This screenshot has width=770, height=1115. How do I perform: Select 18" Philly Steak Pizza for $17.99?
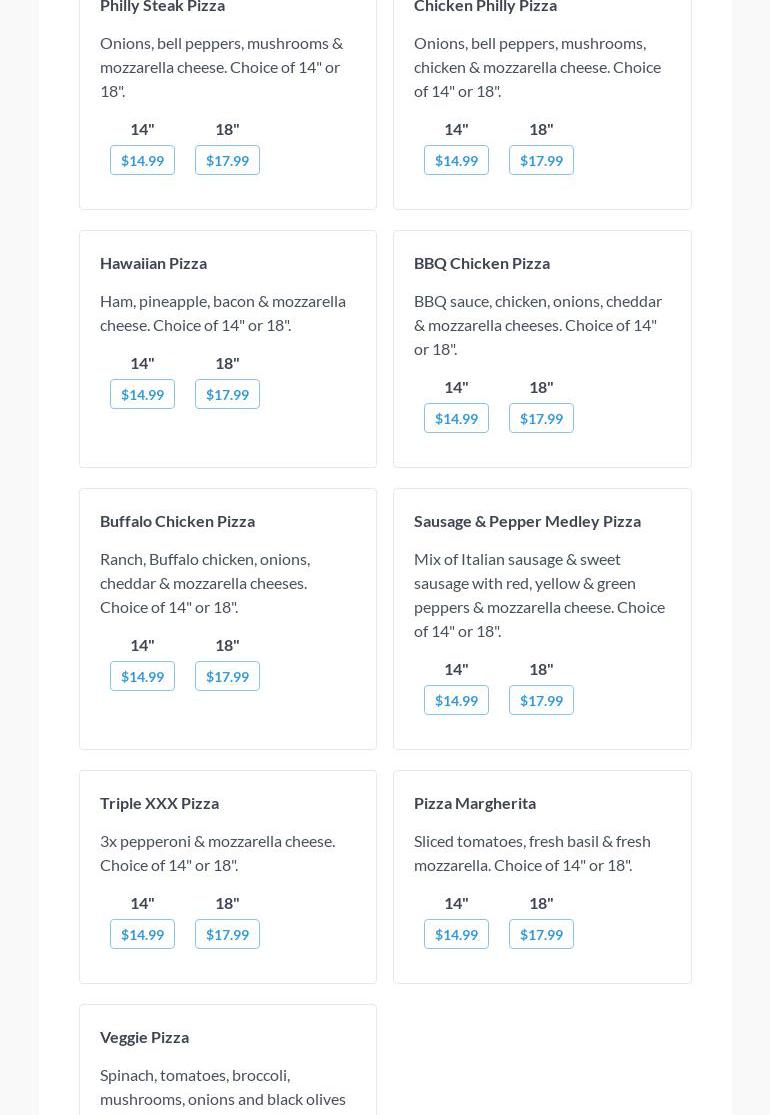227,160
